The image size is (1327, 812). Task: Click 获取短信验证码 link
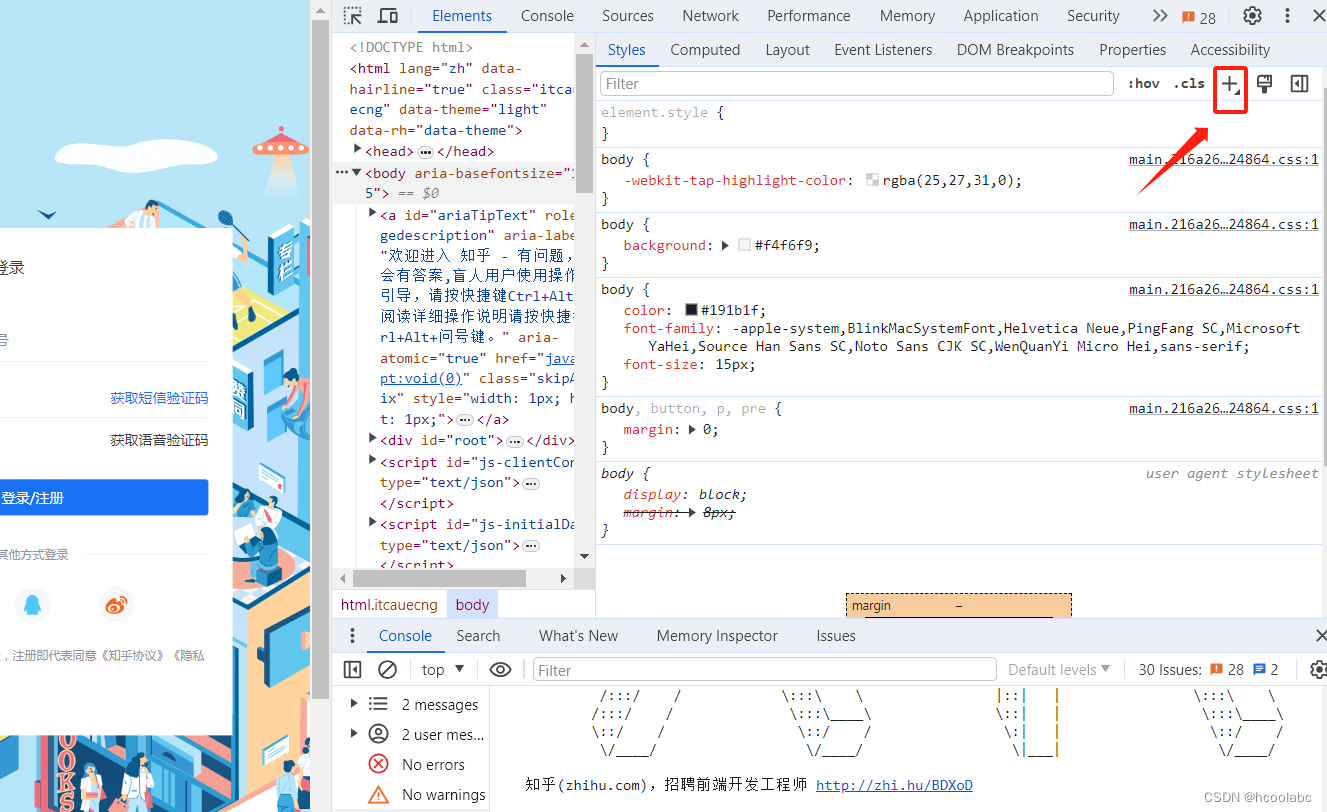(x=159, y=398)
